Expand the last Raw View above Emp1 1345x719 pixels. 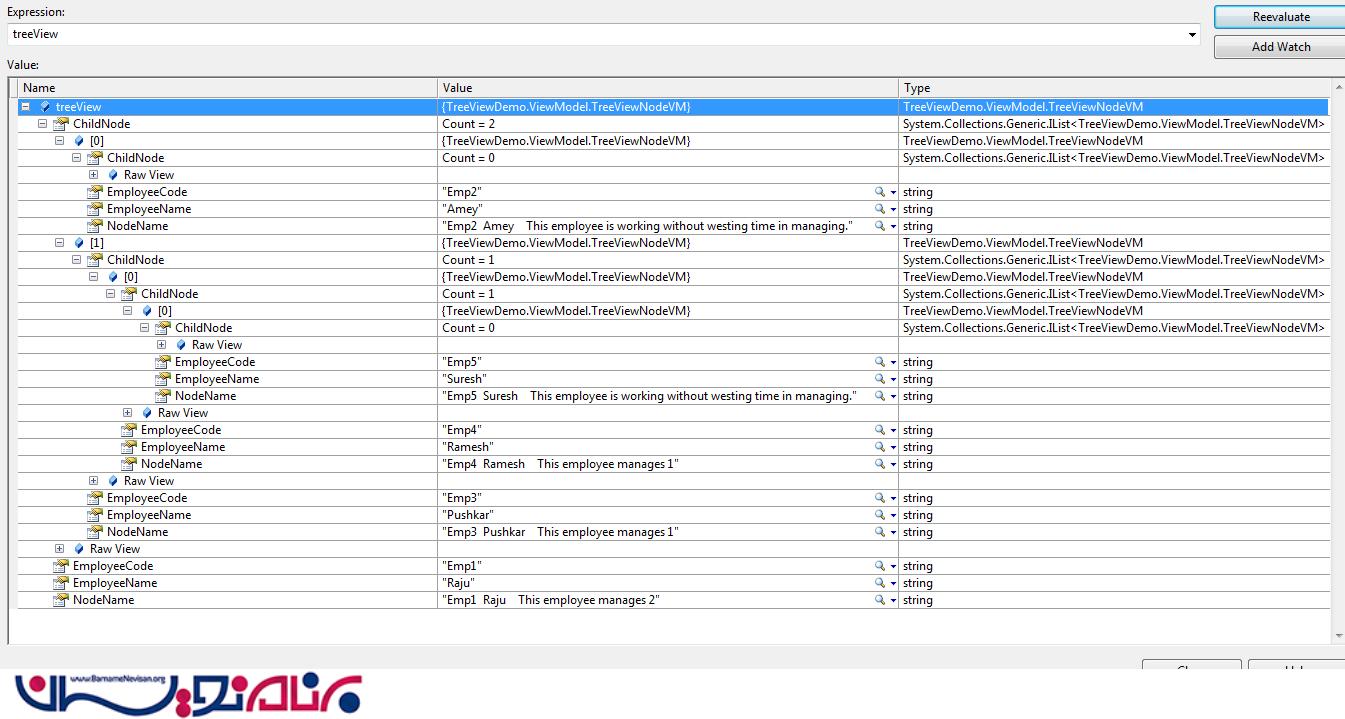(x=59, y=549)
